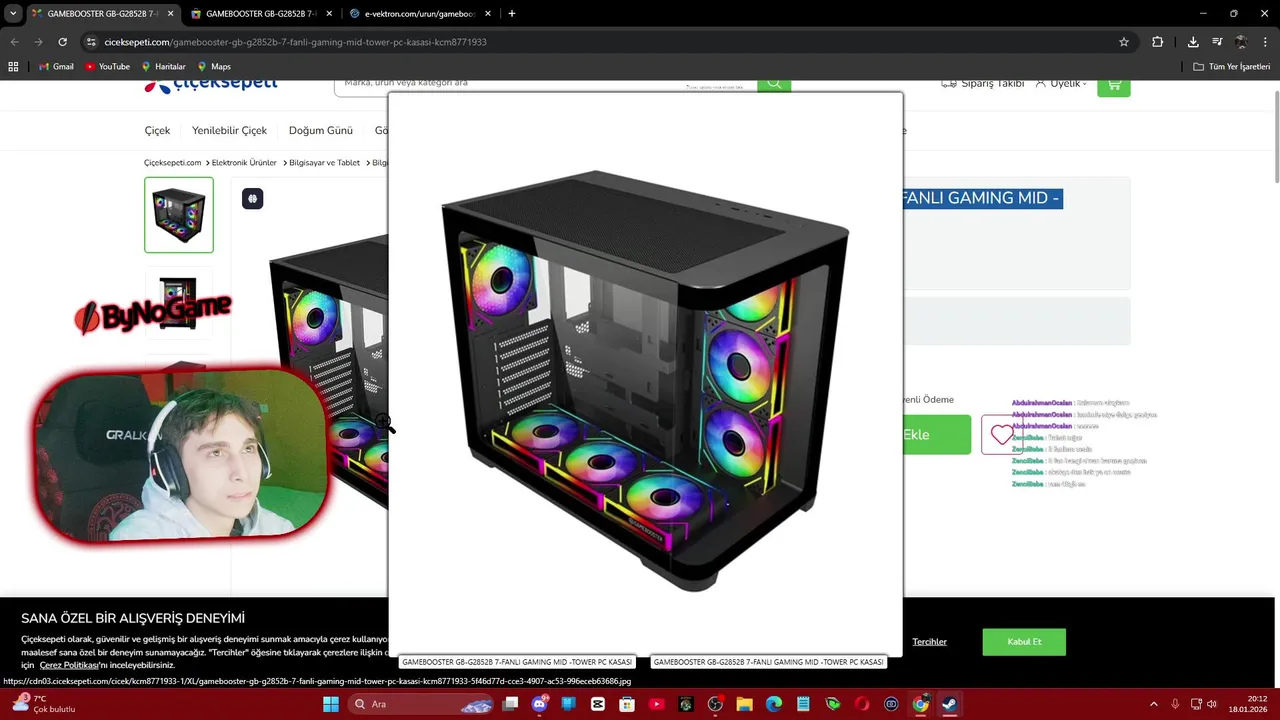Open the weather widget showing 7°C
This screenshot has width=1280, height=720.
pyautogui.click(x=45, y=704)
